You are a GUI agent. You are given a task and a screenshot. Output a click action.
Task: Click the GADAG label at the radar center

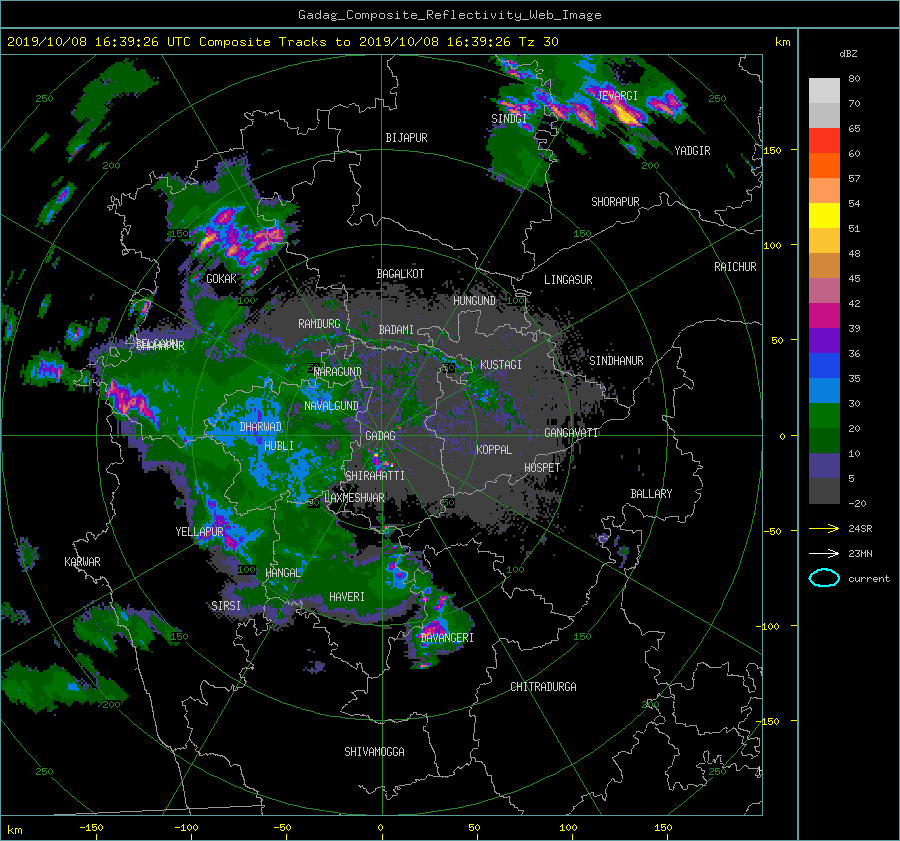click(381, 436)
